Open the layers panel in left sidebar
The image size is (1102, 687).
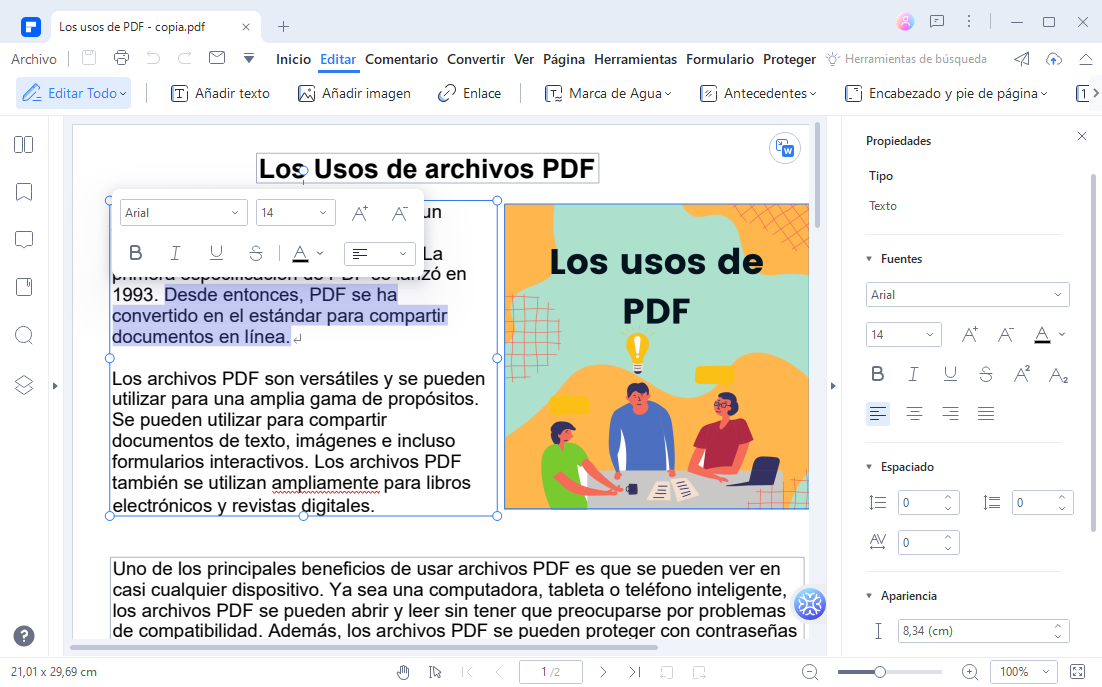point(24,384)
